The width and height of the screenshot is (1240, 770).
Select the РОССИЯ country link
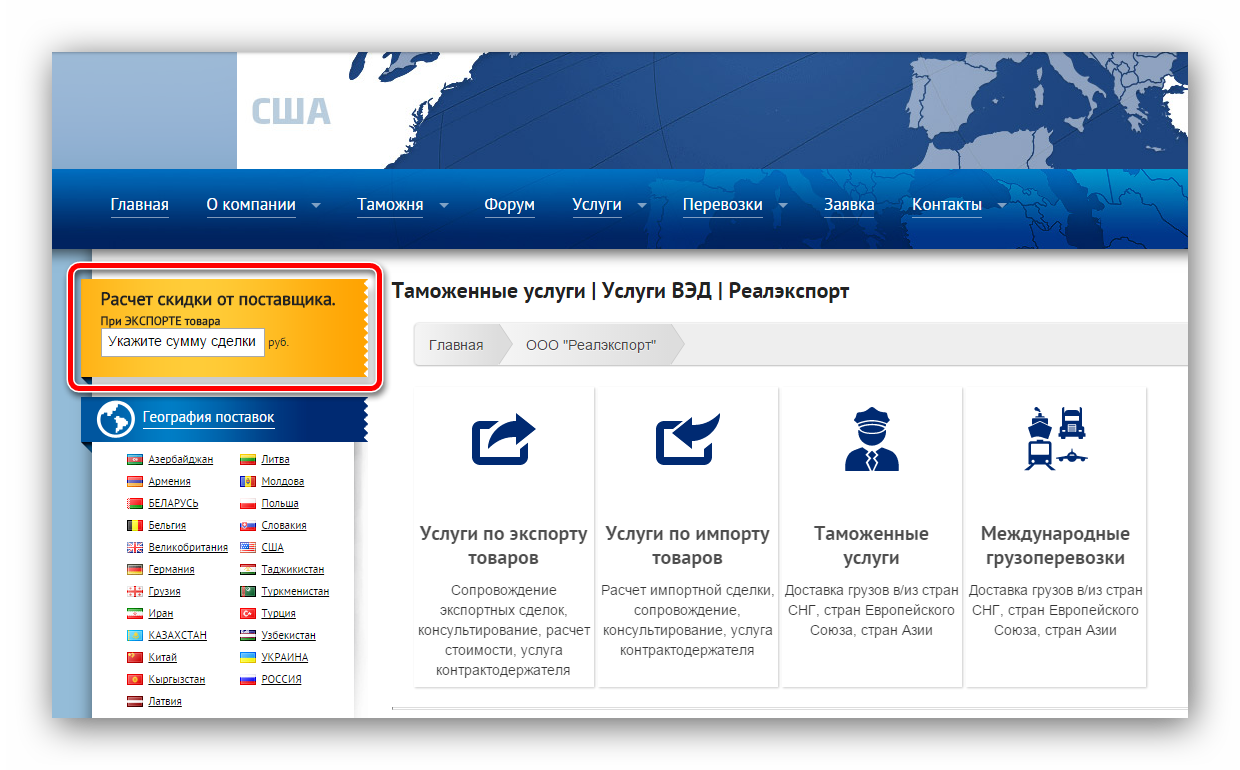(x=281, y=680)
